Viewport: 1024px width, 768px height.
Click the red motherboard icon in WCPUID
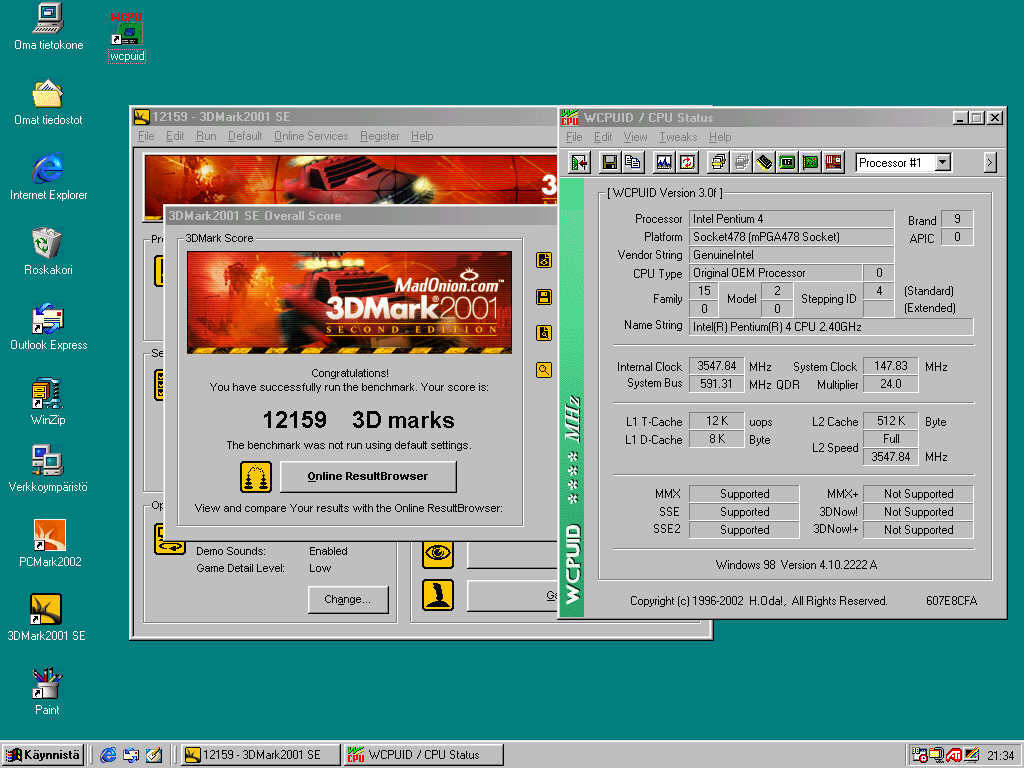pyautogui.click(x=833, y=162)
